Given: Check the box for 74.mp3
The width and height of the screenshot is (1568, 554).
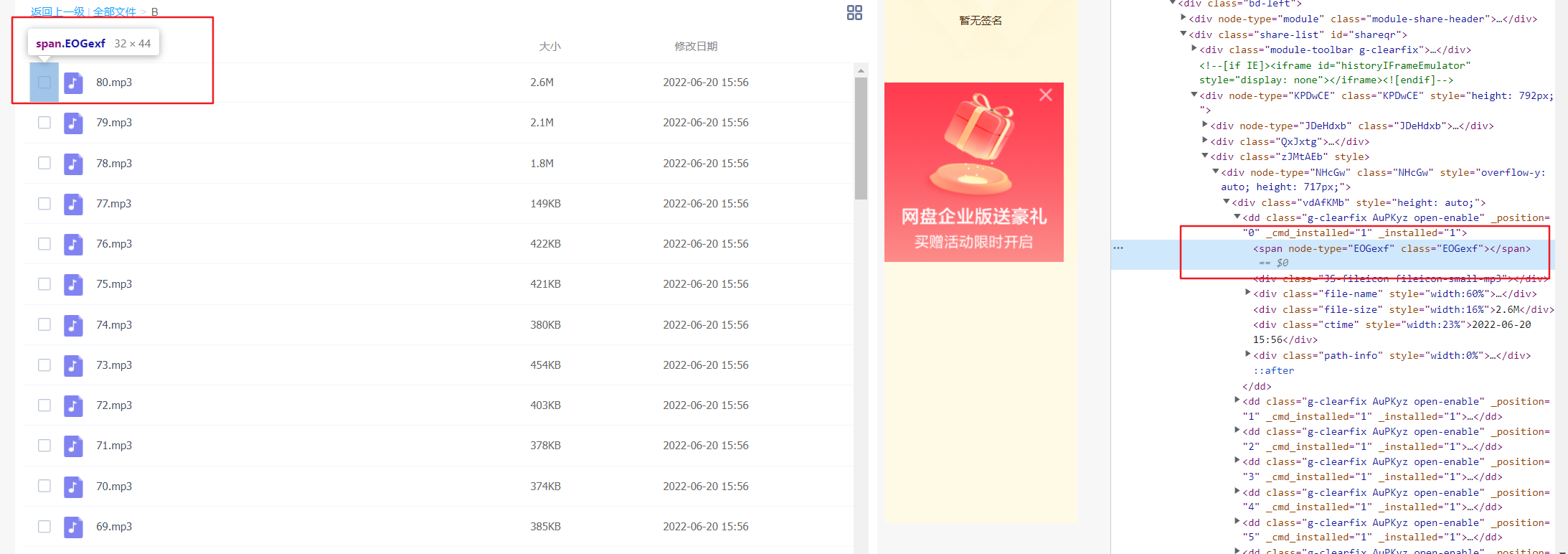Looking at the screenshot, I should point(44,324).
